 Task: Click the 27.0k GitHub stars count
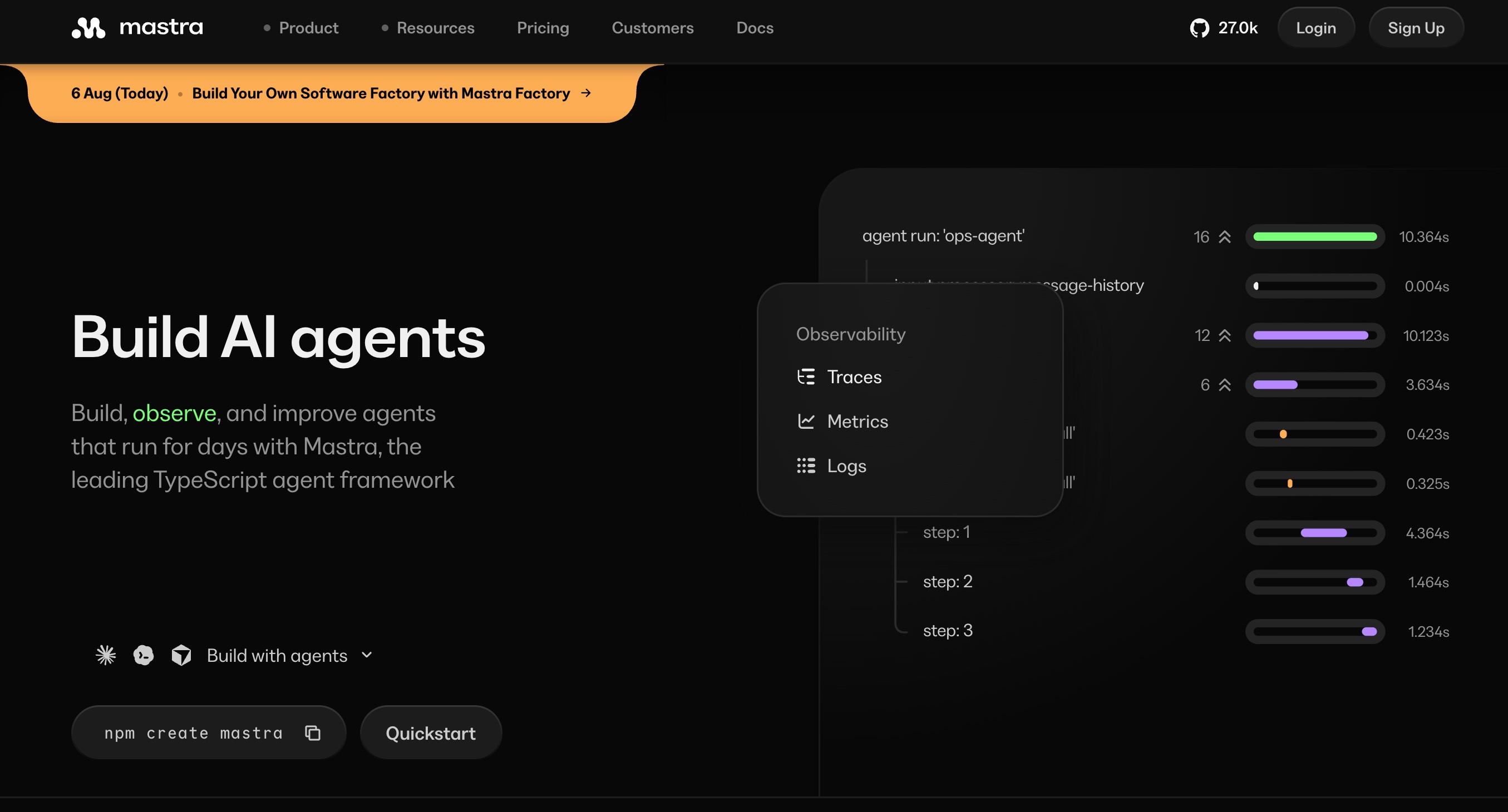coord(1238,28)
